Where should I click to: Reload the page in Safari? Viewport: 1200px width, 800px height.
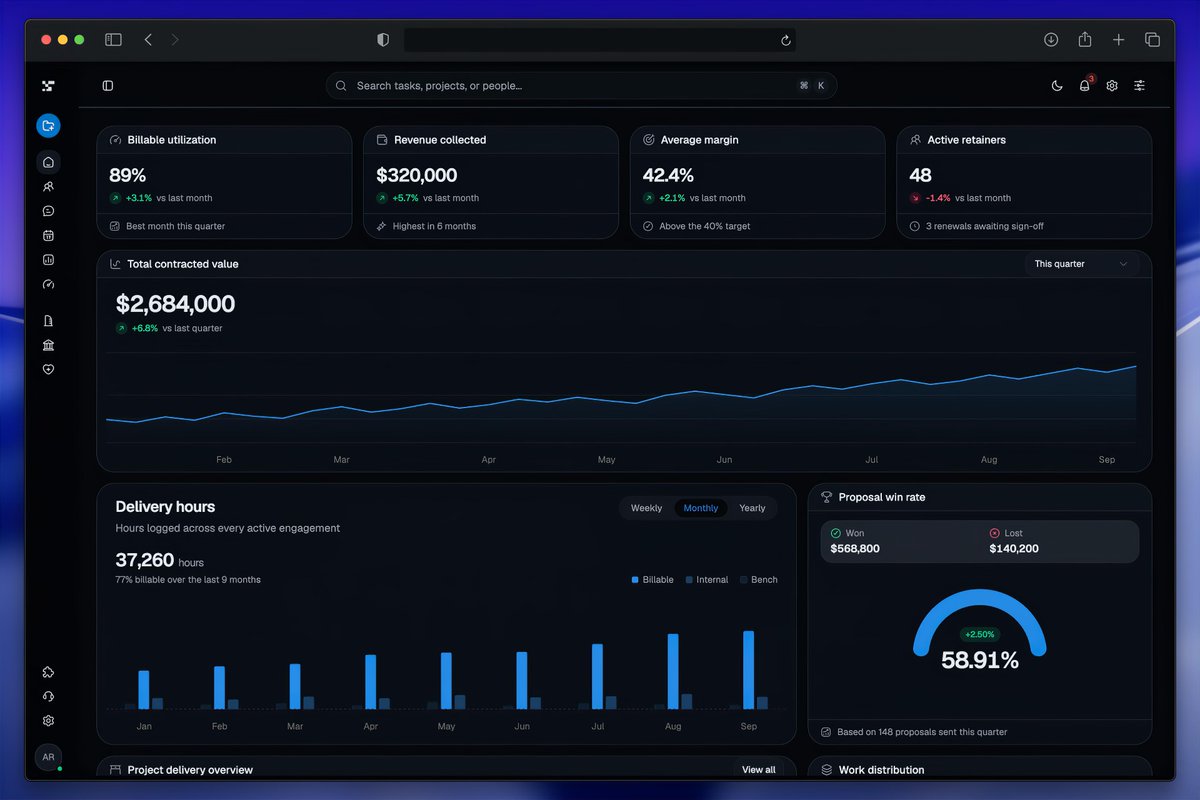coord(786,40)
